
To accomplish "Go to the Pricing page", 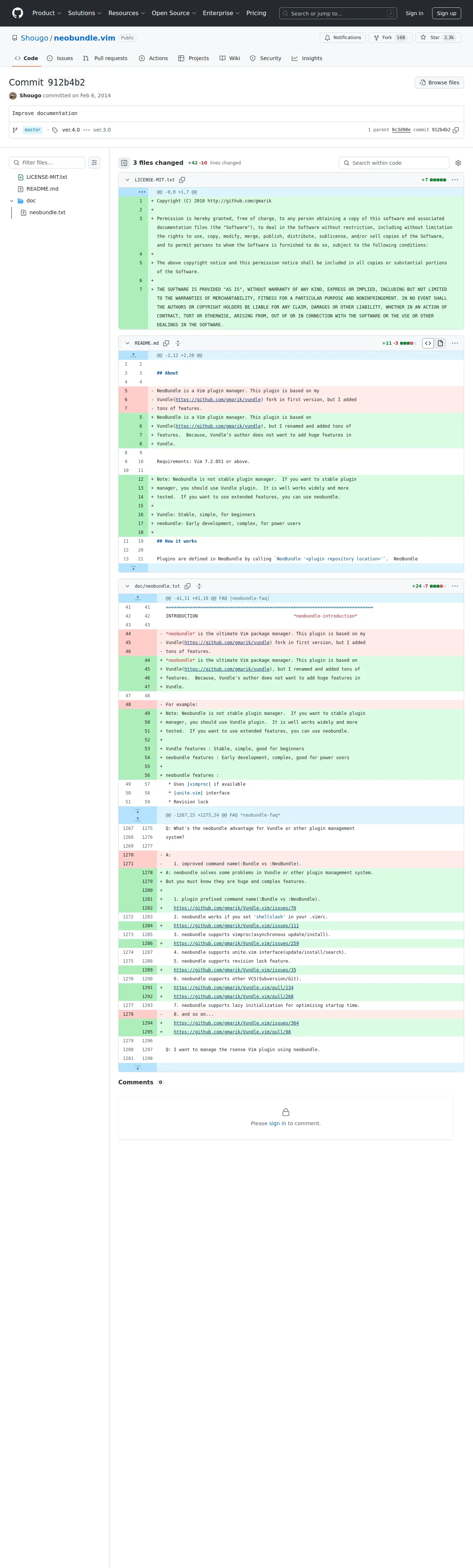I will (256, 13).
